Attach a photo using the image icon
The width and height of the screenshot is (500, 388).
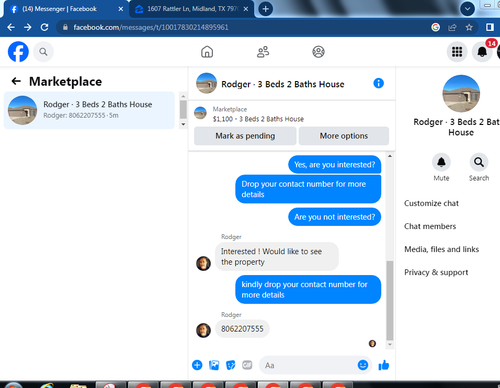click(214, 365)
